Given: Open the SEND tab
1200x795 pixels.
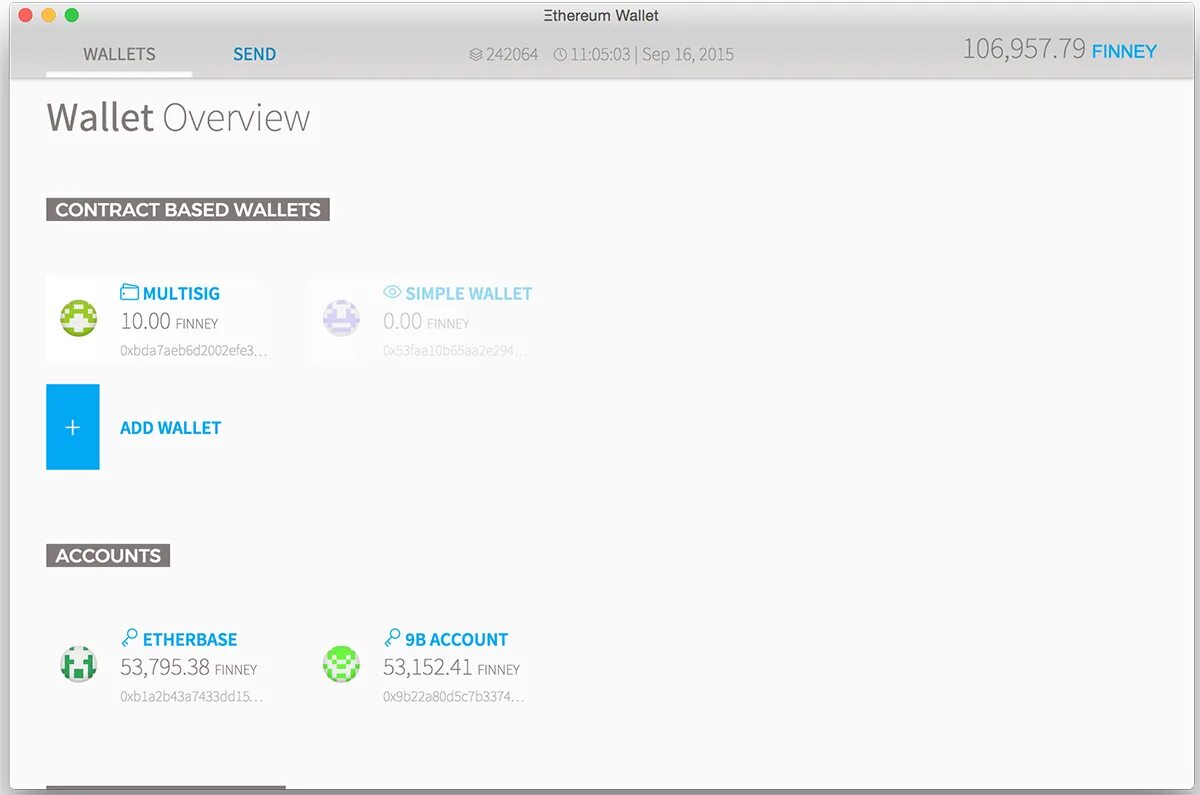Looking at the screenshot, I should coord(254,54).
